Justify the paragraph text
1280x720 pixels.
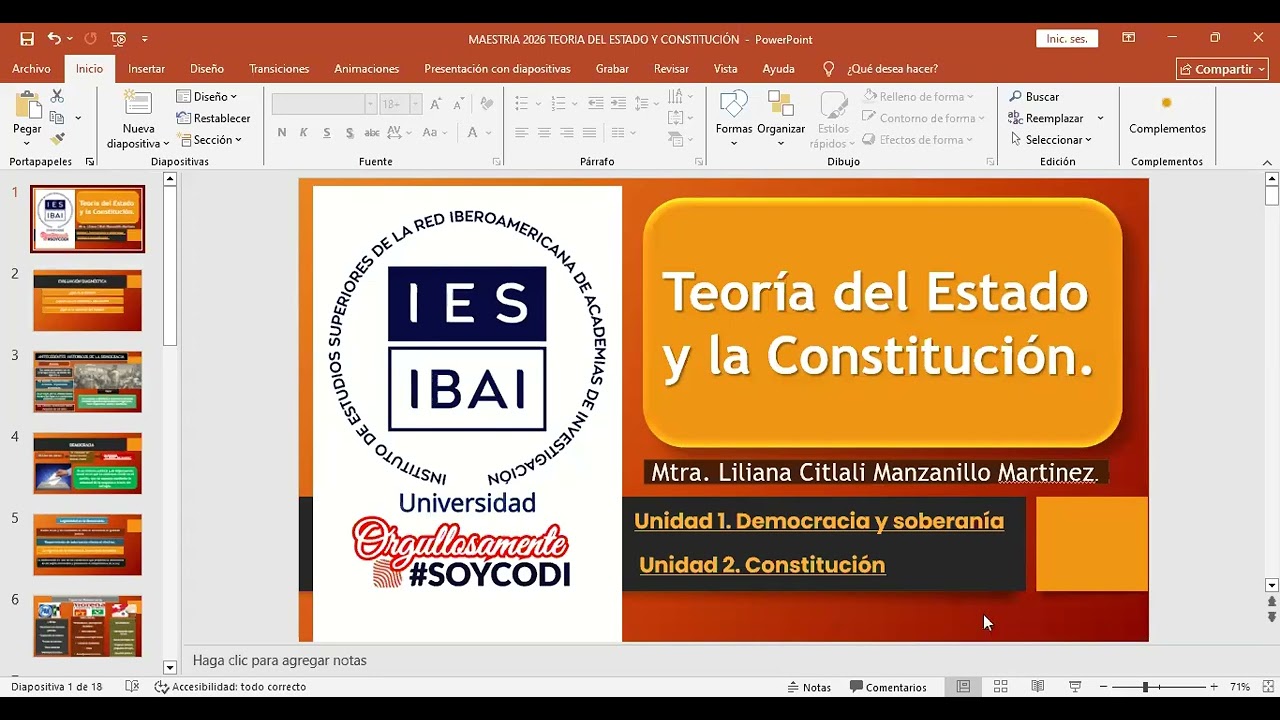pyautogui.click(x=590, y=132)
